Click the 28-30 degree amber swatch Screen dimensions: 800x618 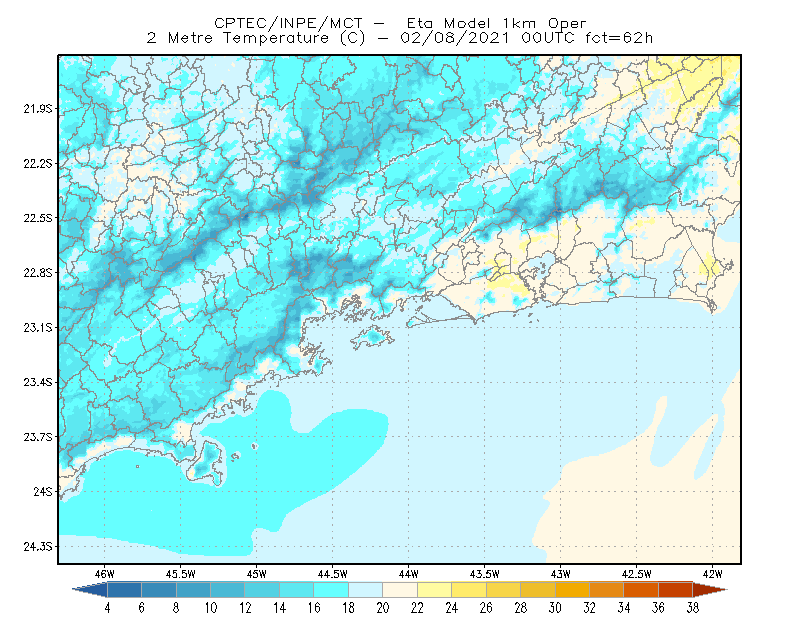coord(538,590)
